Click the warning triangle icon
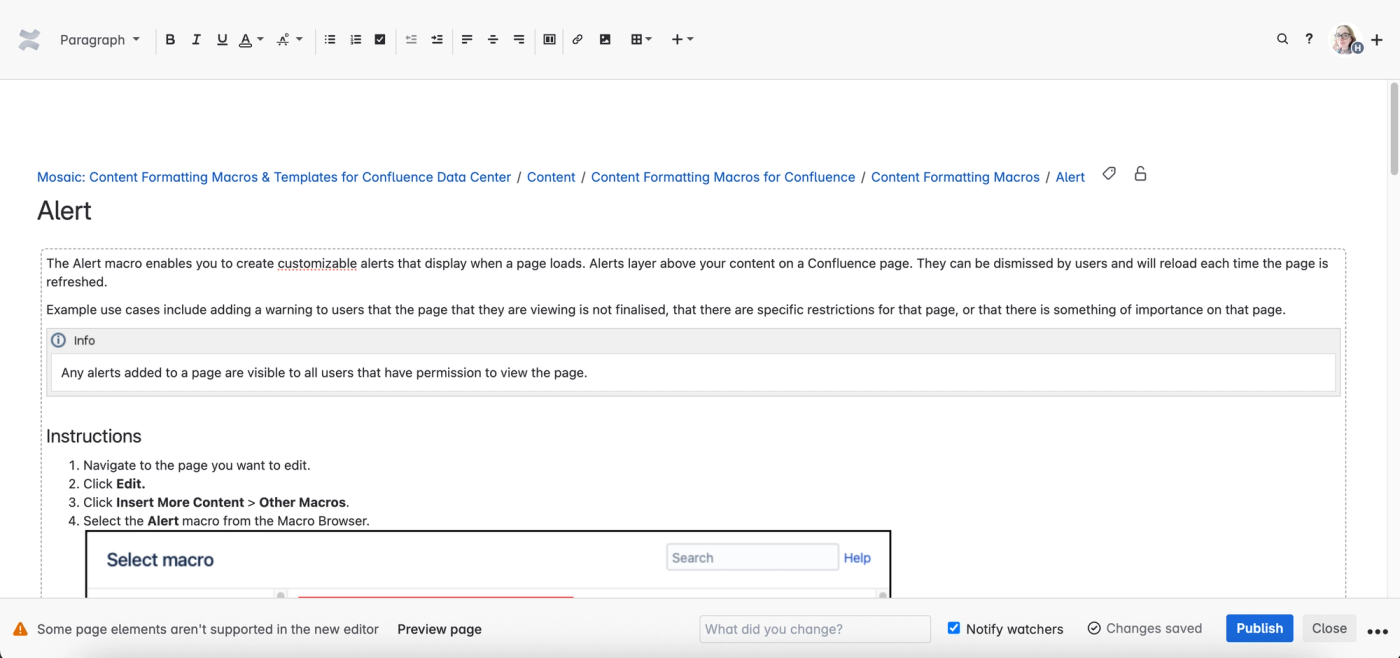Image resolution: width=1400 pixels, height=658 pixels. tap(20, 629)
